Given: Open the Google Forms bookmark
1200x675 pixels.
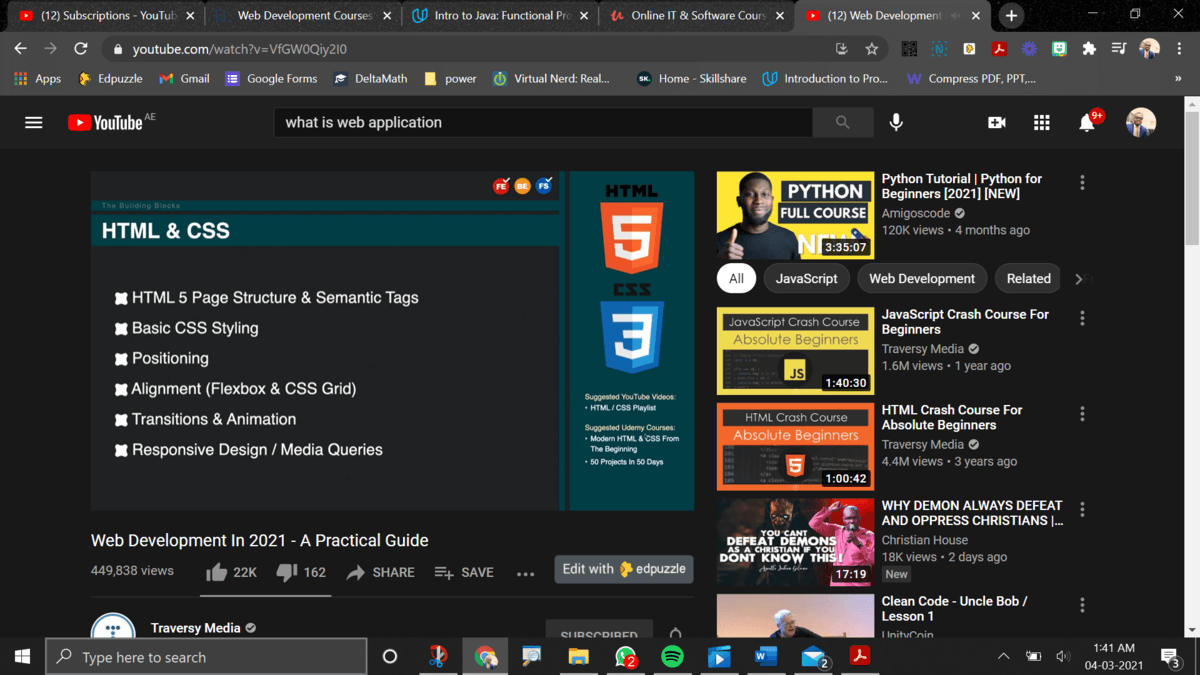Looking at the screenshot, I should click(x=271, y=78).
